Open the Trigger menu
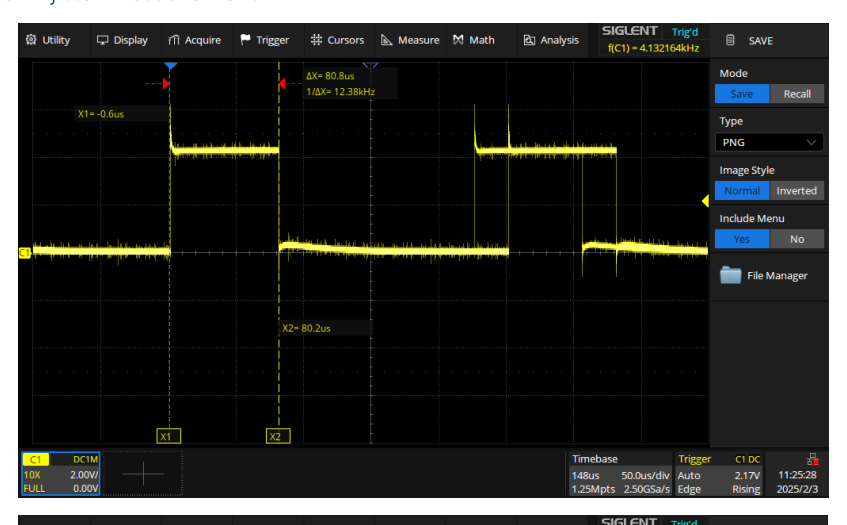This screenshot has height=525, width=847. point(265,40)
